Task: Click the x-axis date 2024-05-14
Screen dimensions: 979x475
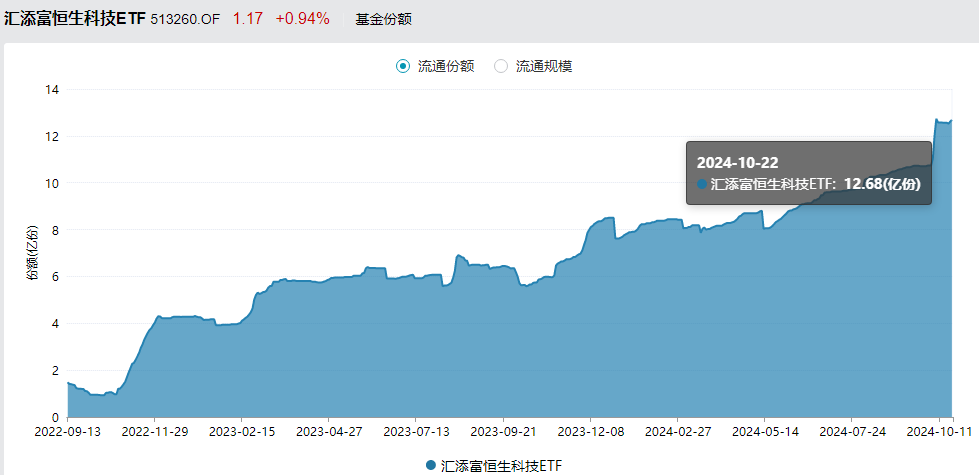Action: 764,431
